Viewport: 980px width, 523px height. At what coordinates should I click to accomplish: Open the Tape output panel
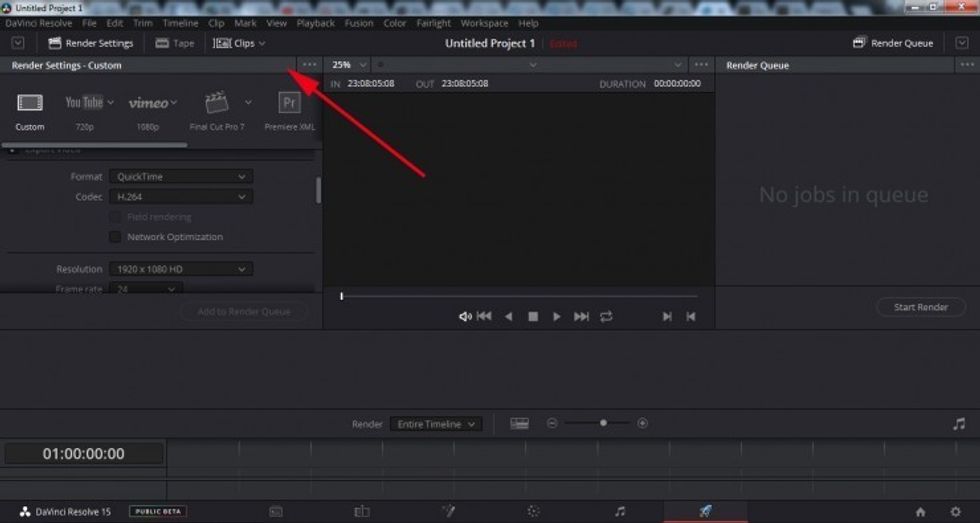(175, 43)
